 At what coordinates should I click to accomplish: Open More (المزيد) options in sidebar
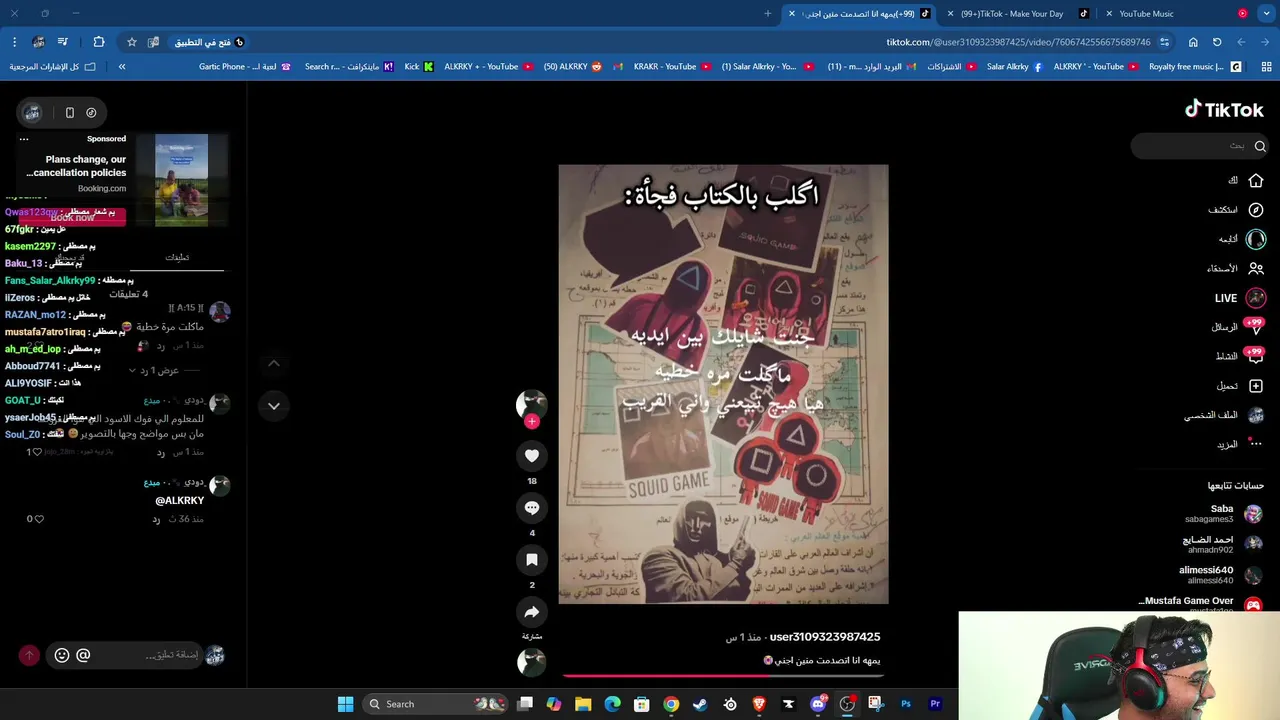tap(1240, 444)
